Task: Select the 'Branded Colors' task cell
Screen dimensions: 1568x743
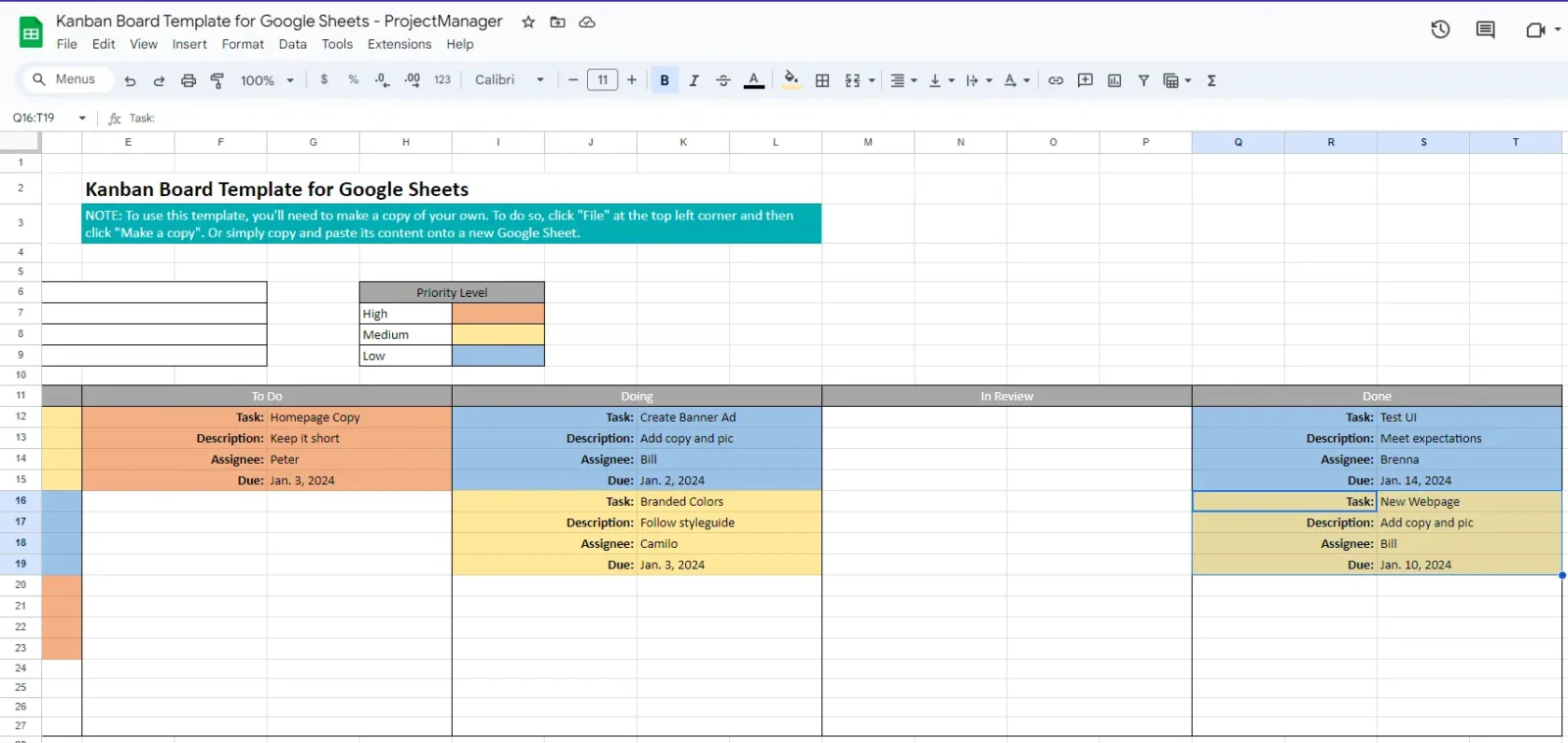Action: tap(729, 502)
